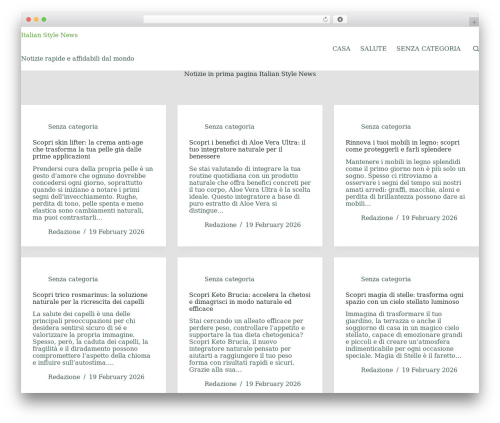Click the browser address bar

[236, 19]
